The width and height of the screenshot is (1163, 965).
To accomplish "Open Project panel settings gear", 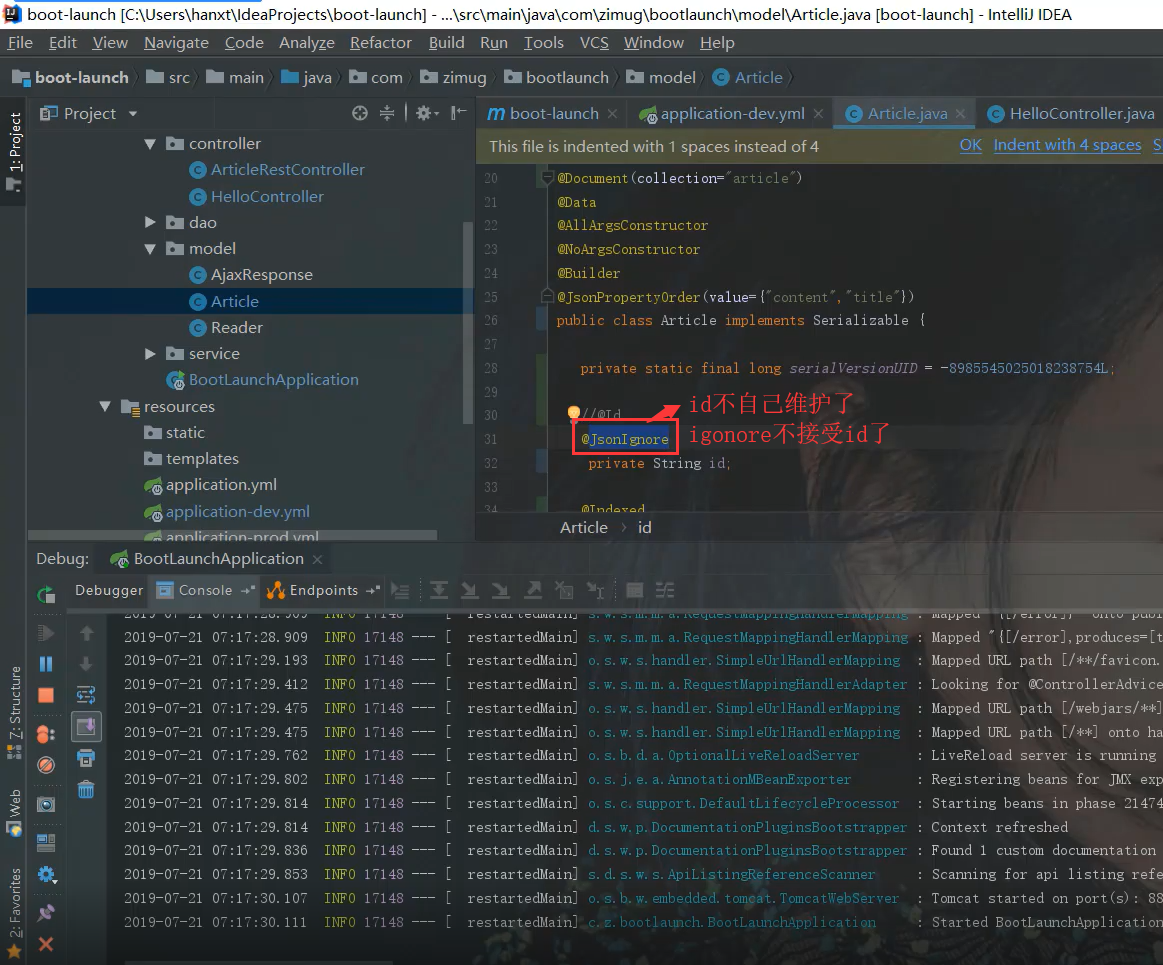I will 426,113.
